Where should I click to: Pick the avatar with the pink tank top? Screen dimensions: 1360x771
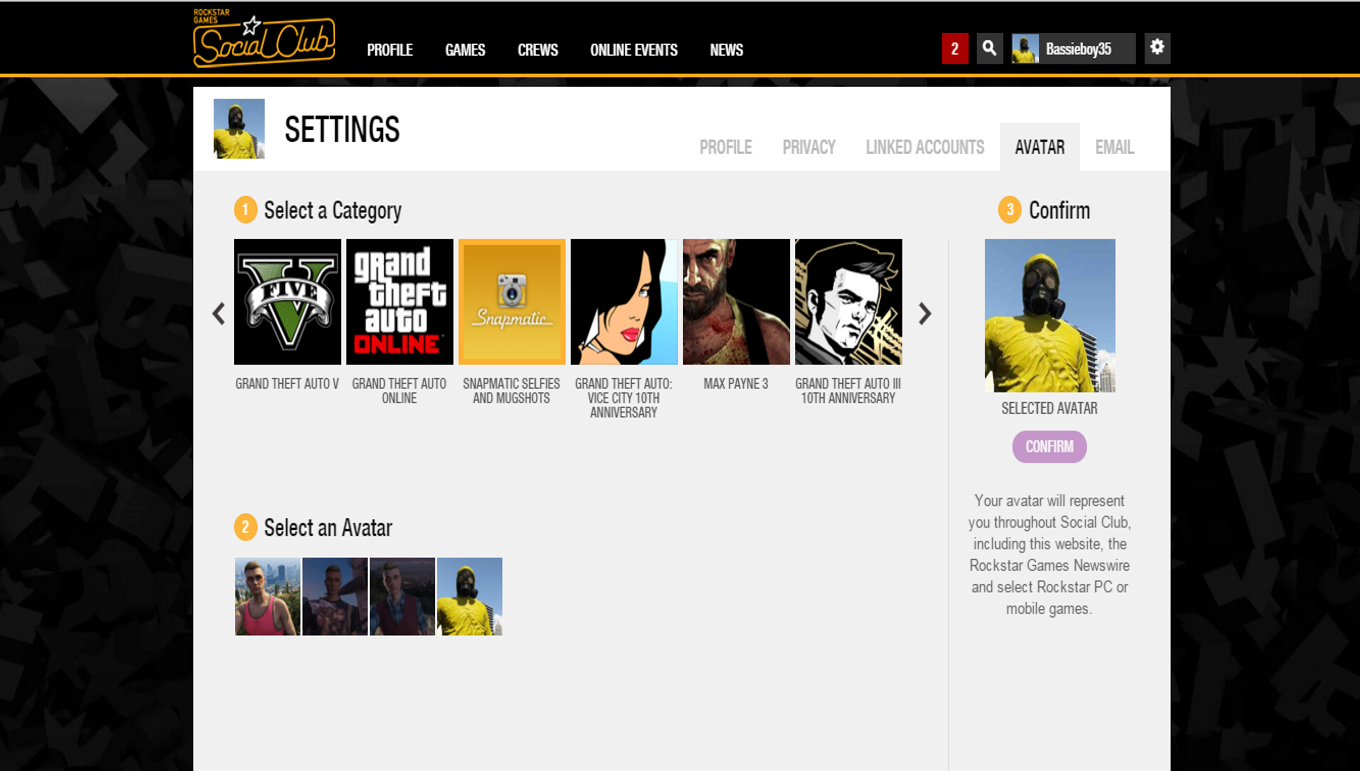pos(268,597)
